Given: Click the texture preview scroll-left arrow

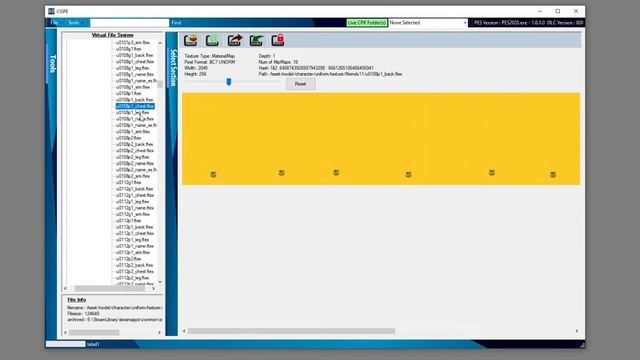Looking at the screenshot, I should (184, 331).
